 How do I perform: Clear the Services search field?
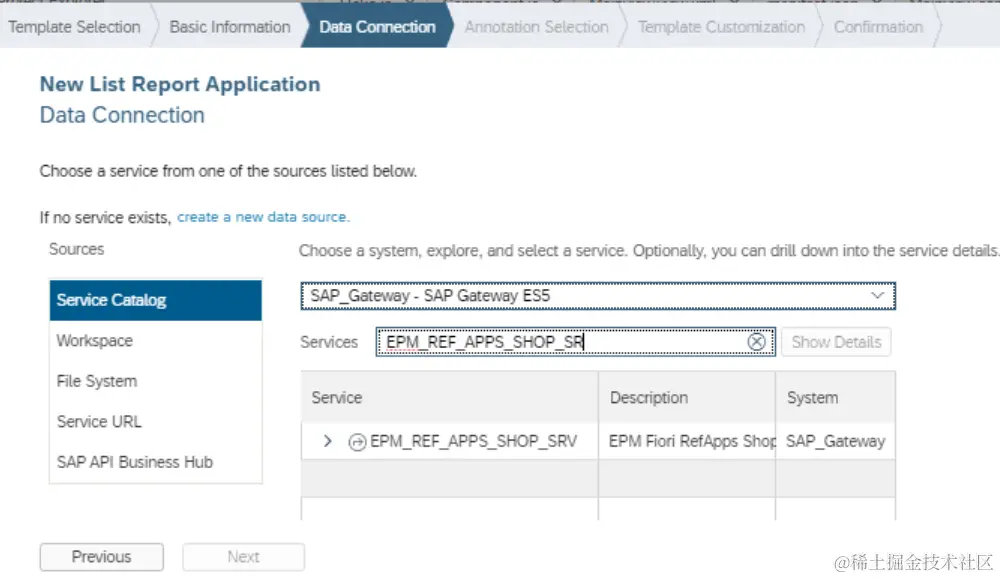757,342
